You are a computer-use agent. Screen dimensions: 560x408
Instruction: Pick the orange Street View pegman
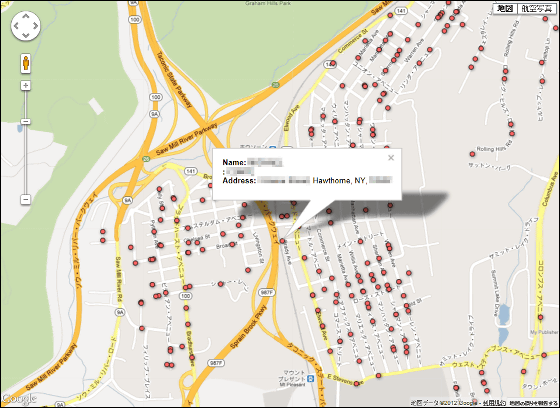click(x=26, y=64)
